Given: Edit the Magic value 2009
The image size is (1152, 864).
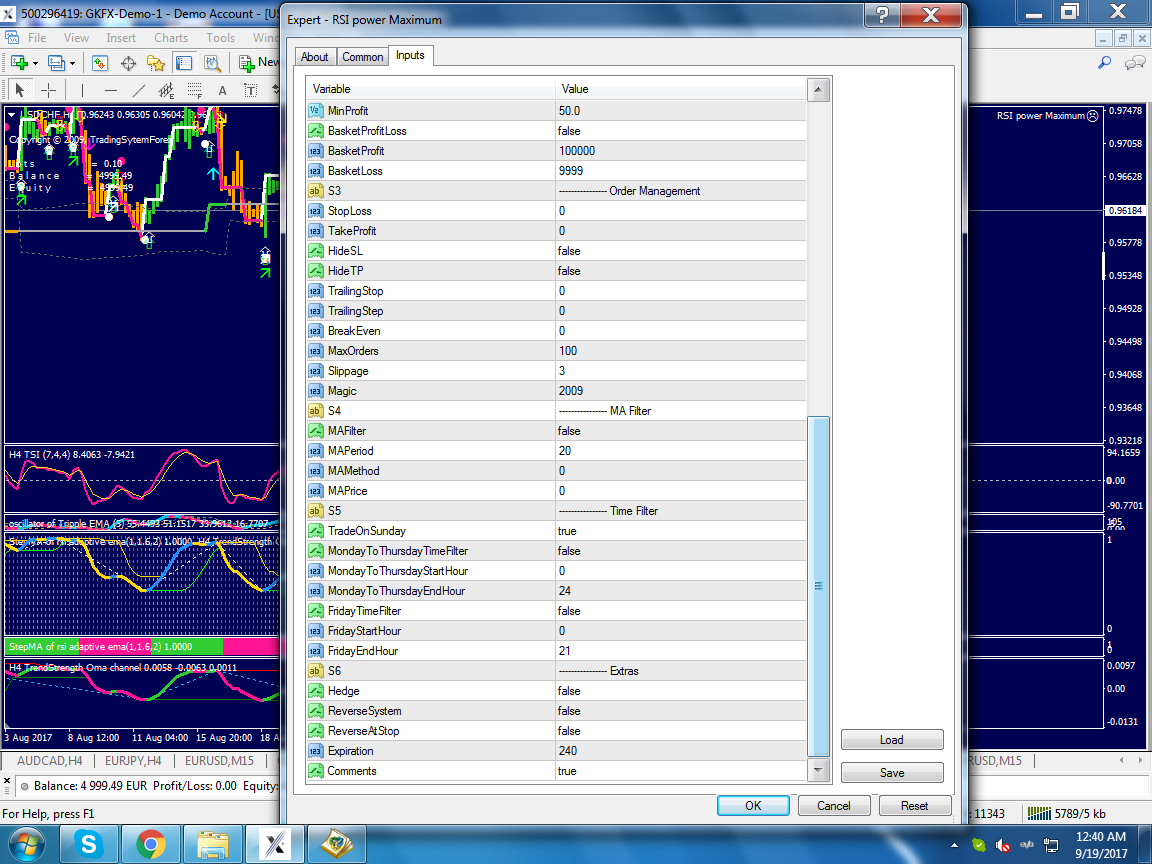Looking at the screenshot, I should tap(680, 391).
